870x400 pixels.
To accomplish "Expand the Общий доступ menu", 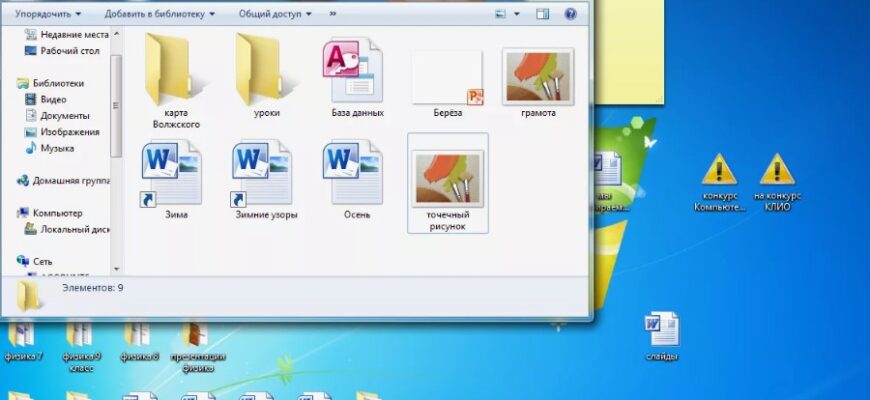I will click(275, 14).
